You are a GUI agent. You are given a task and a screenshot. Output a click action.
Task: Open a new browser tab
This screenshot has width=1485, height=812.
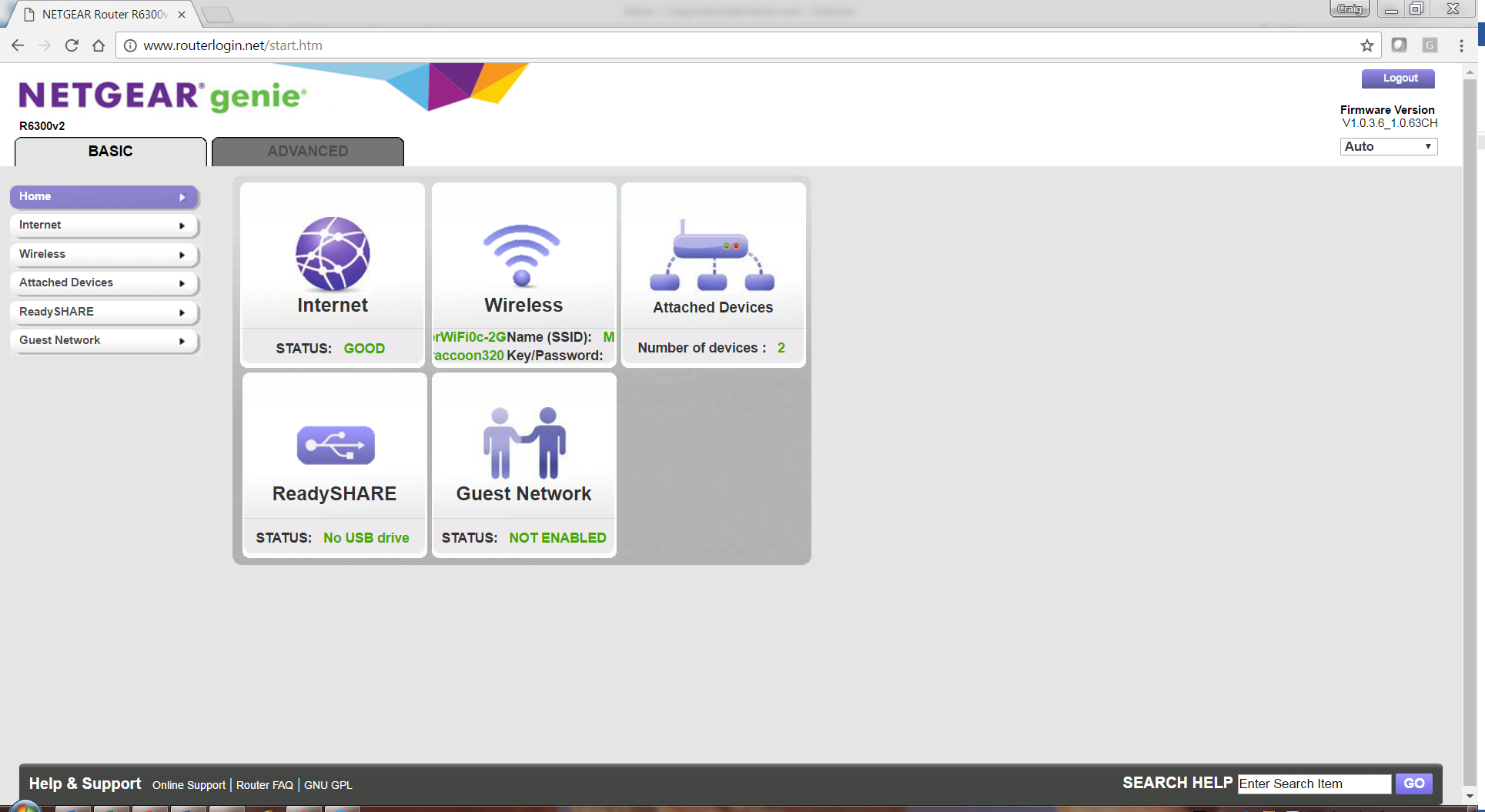click(218, 14)
